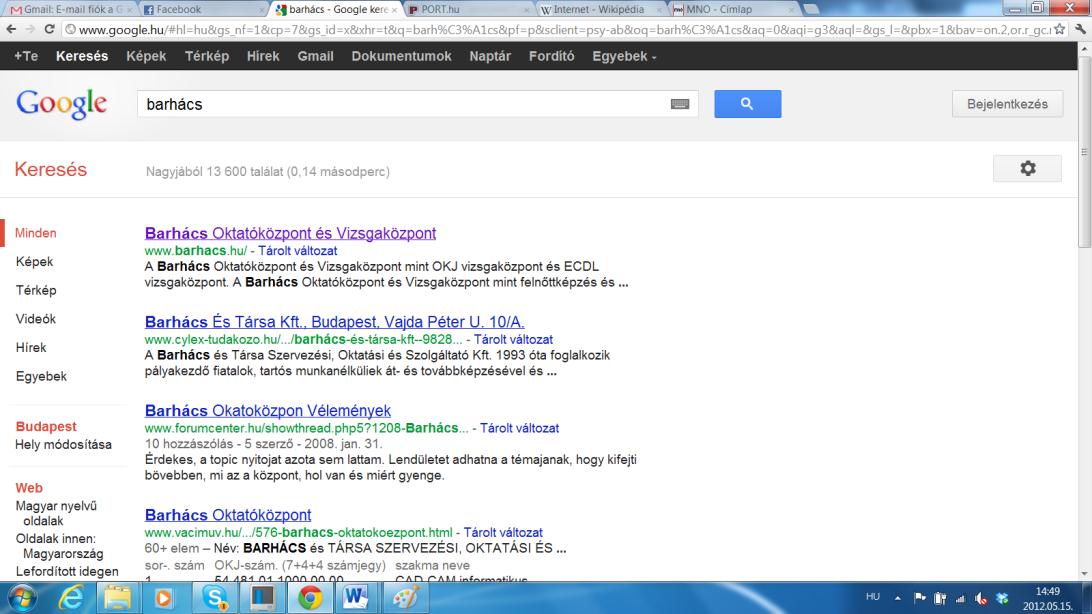Viewport: 1092px width, 614px height.
Task: Close the Facebook tab
Action: coord(262,10)
